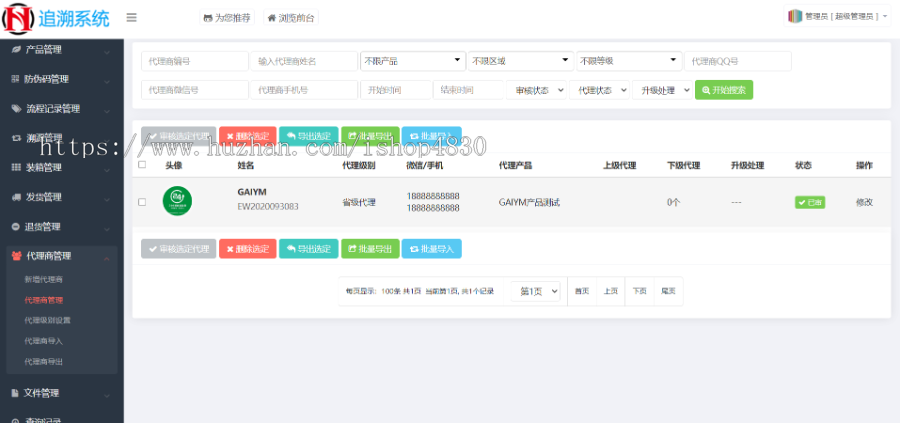Viewport: 900px width, 423px height.
Task: Click the 退货管理 icon in sidebar
Action: [15, 227]
